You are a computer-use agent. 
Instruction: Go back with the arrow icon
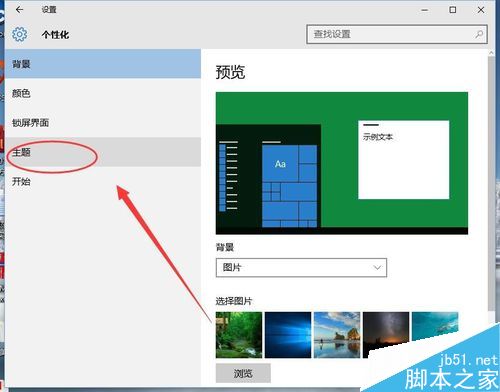coord(19,10)
